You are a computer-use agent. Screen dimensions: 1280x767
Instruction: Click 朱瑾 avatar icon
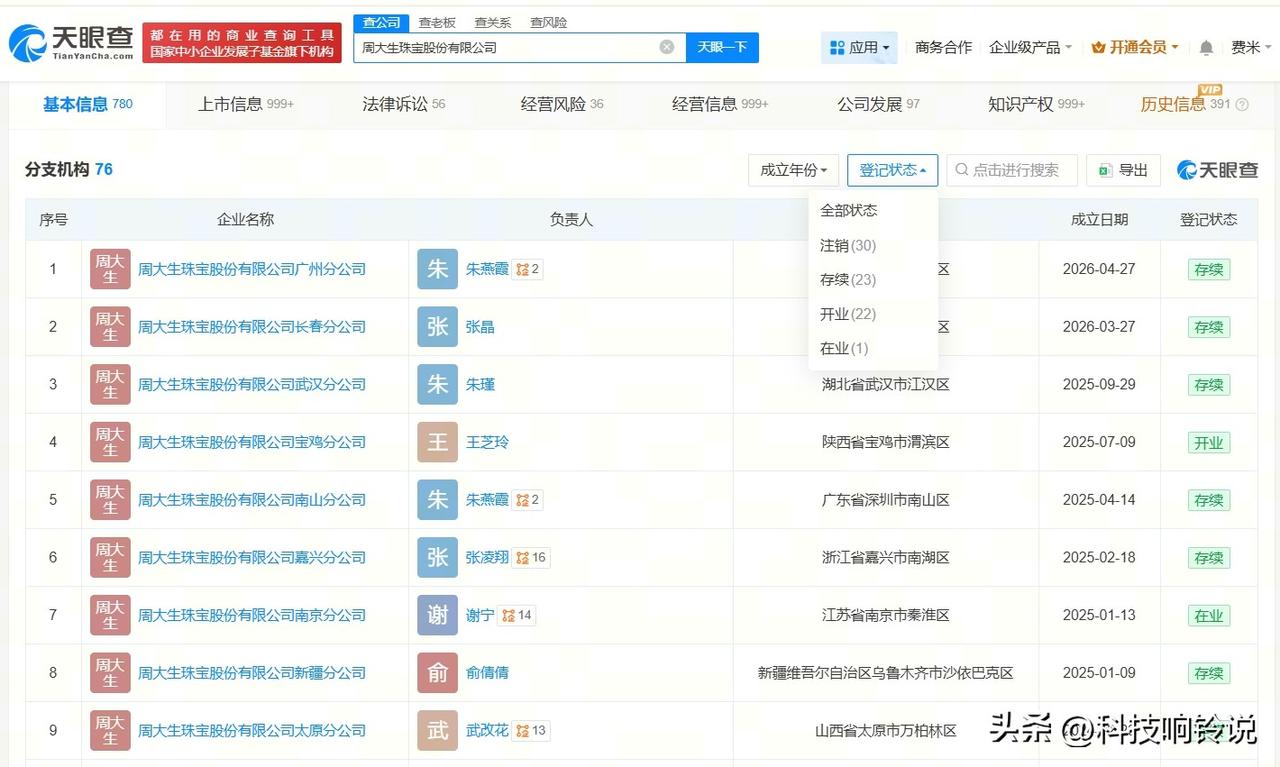[437, 384]
